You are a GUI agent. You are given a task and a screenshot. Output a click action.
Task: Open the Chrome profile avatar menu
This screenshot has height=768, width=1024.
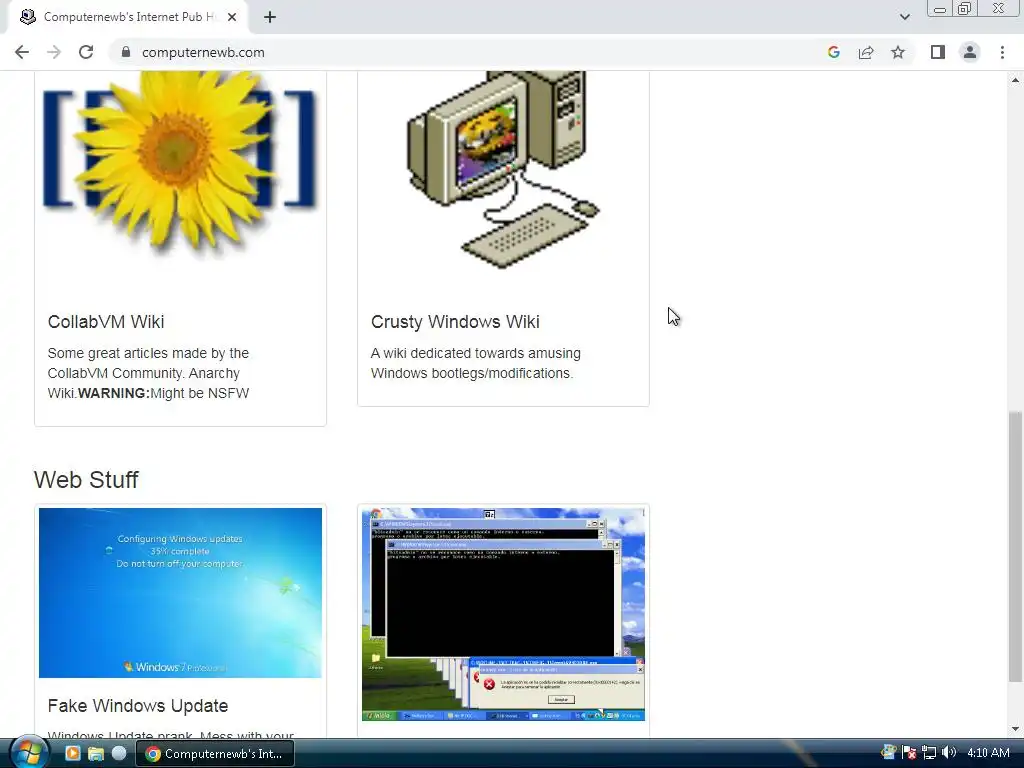click(x=970, y=52)
